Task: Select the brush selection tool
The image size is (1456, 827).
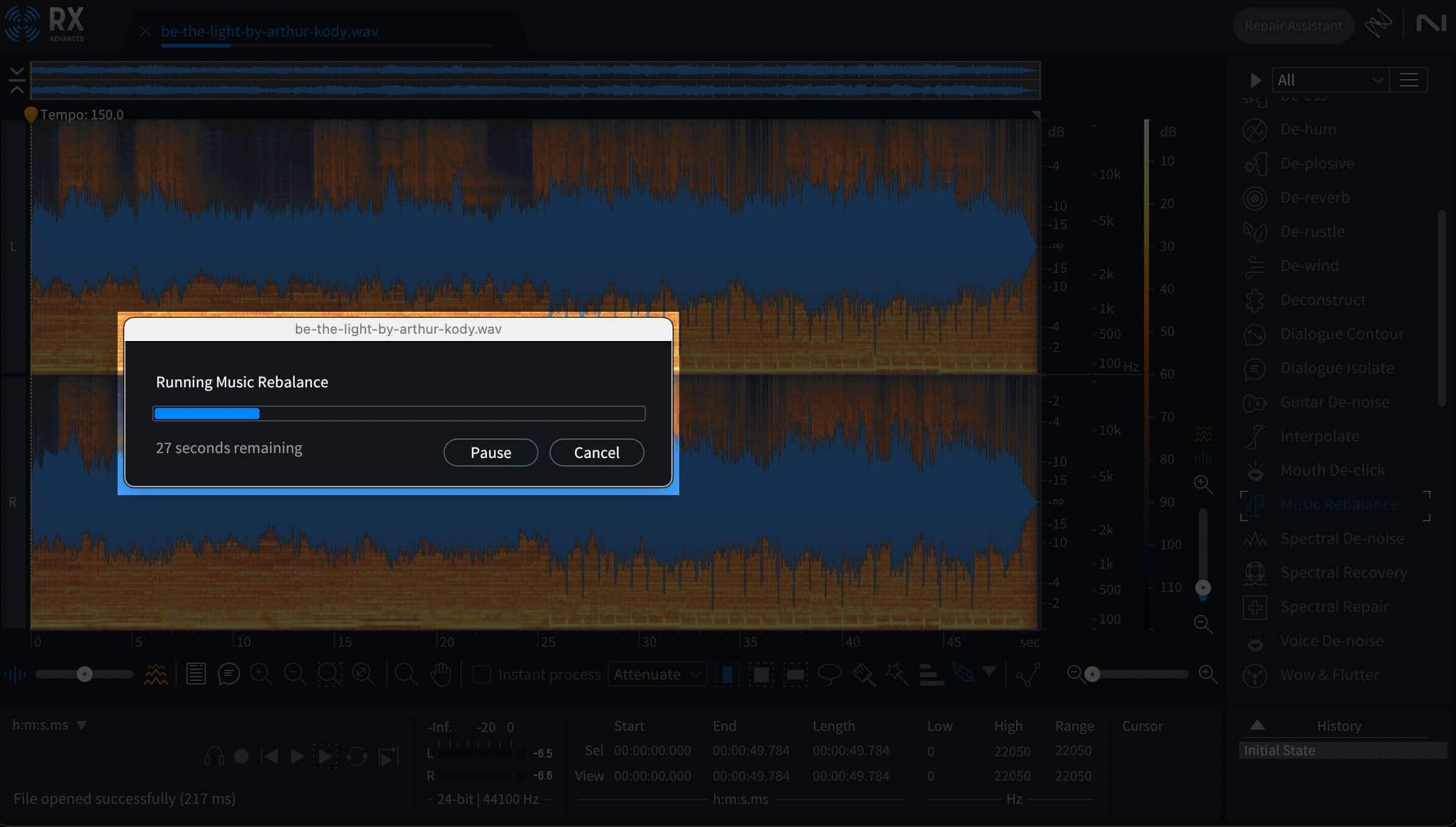Action: [x=863, y=674]
